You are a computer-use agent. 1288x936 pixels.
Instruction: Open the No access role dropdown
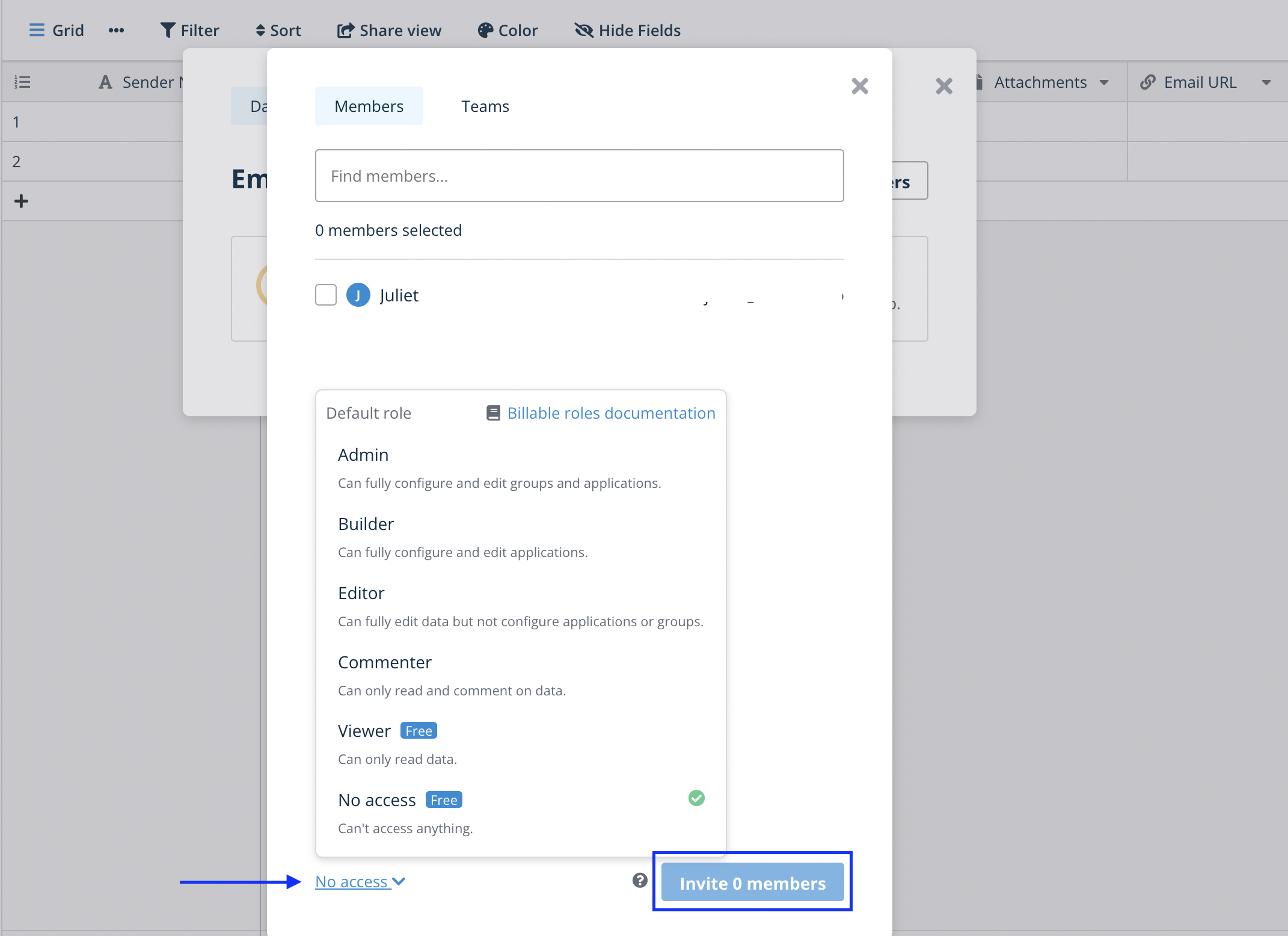(x=360, y=882)
